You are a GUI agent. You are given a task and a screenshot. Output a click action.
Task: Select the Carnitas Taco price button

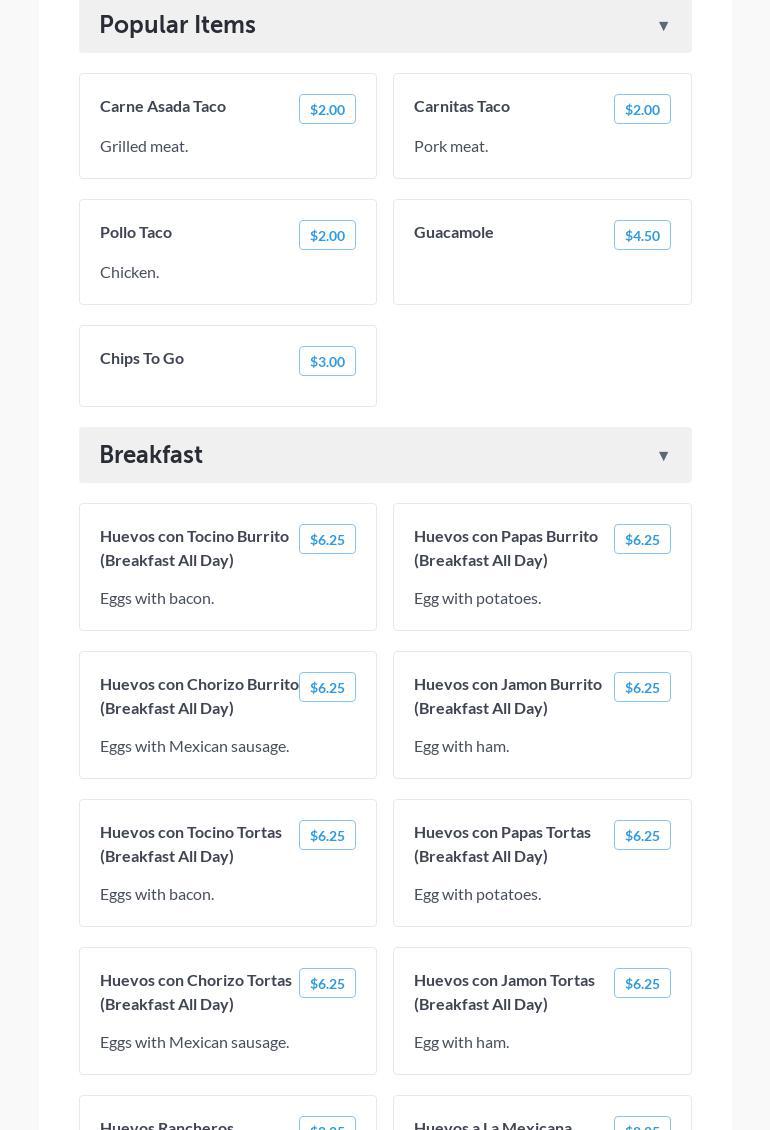click(642, 110)
